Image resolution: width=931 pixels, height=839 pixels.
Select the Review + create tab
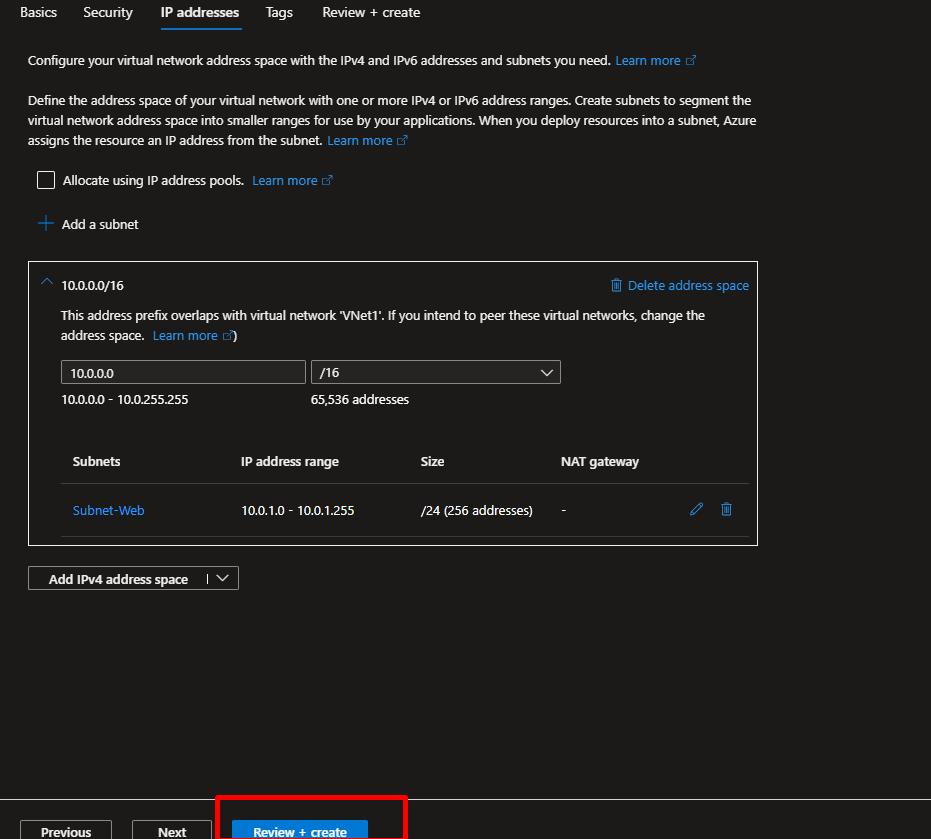[371, 13]
